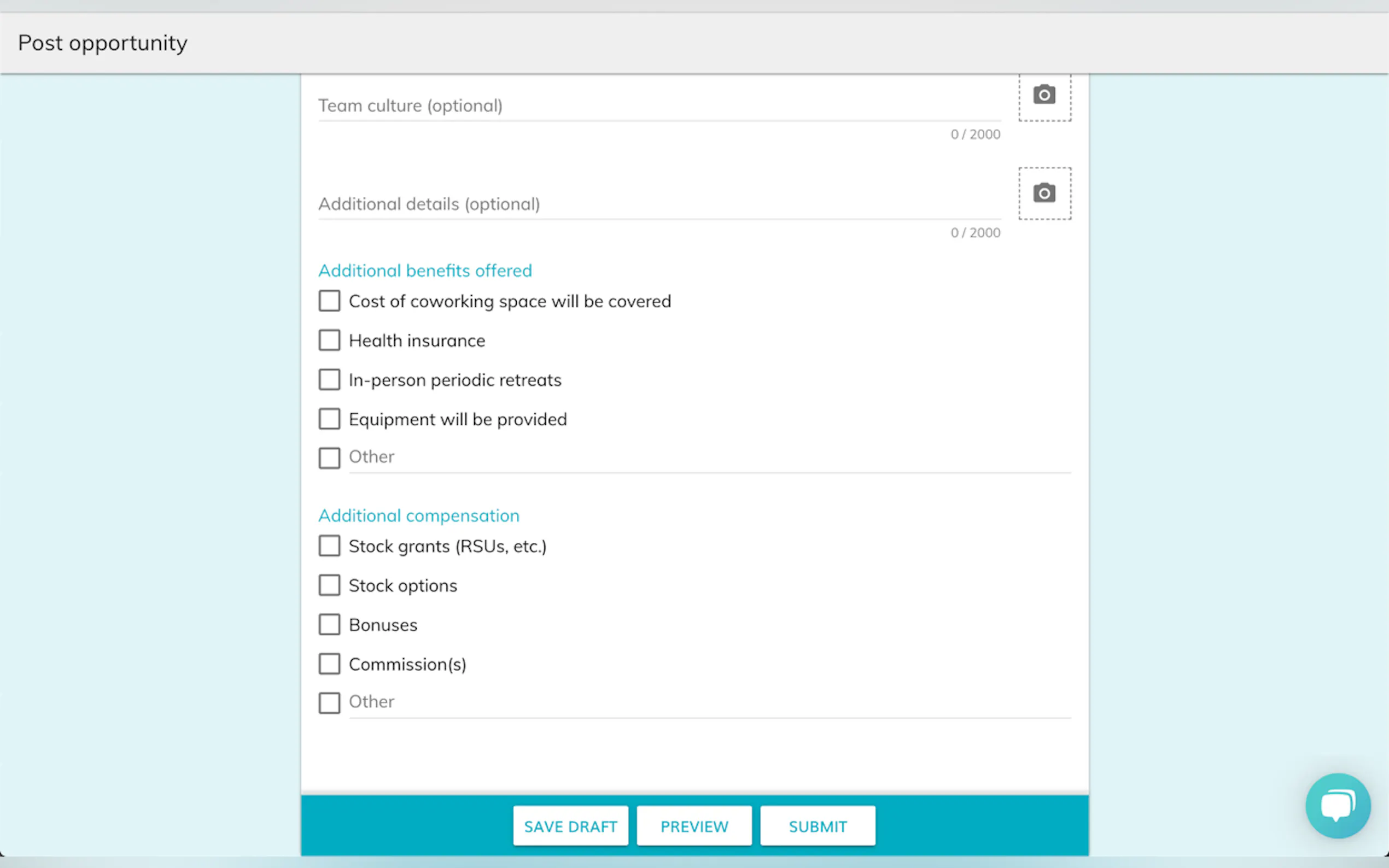1389x868 pixels.
Task: Enable the Health insurance benefit
Action: (x=330, y=341)
